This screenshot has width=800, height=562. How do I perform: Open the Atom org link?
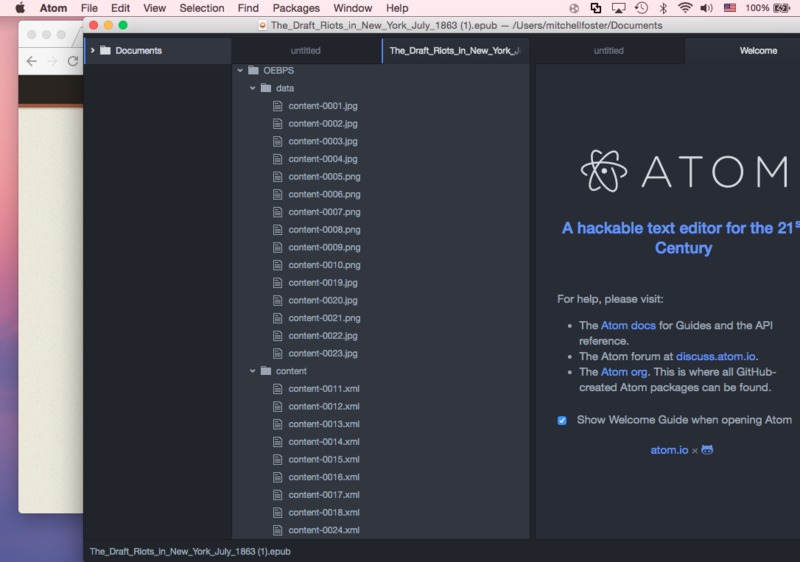pyautogui.click(x=624, y=372)
